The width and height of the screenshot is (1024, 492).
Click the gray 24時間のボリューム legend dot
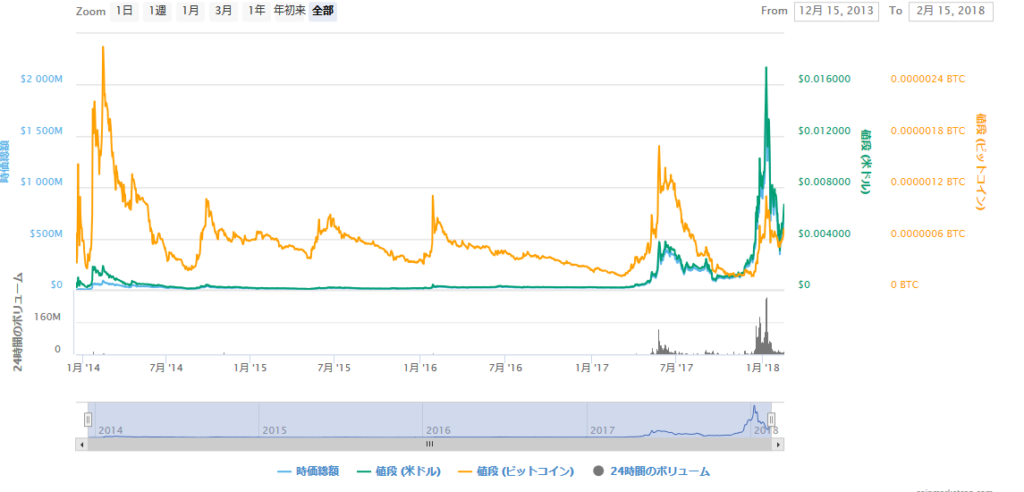[x=599, y=470]
